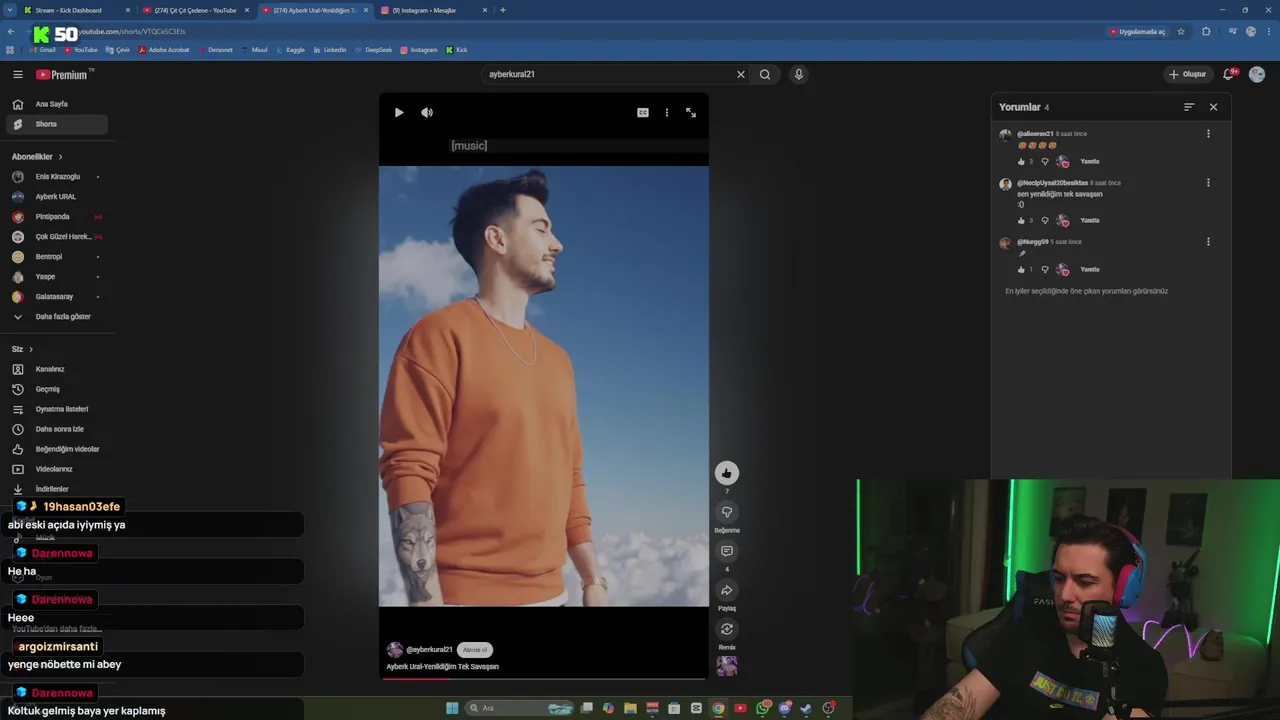Expand the Siz section arrow
Image resolution: width=1280 pixels, height=720 pixels.
point(31,349)
